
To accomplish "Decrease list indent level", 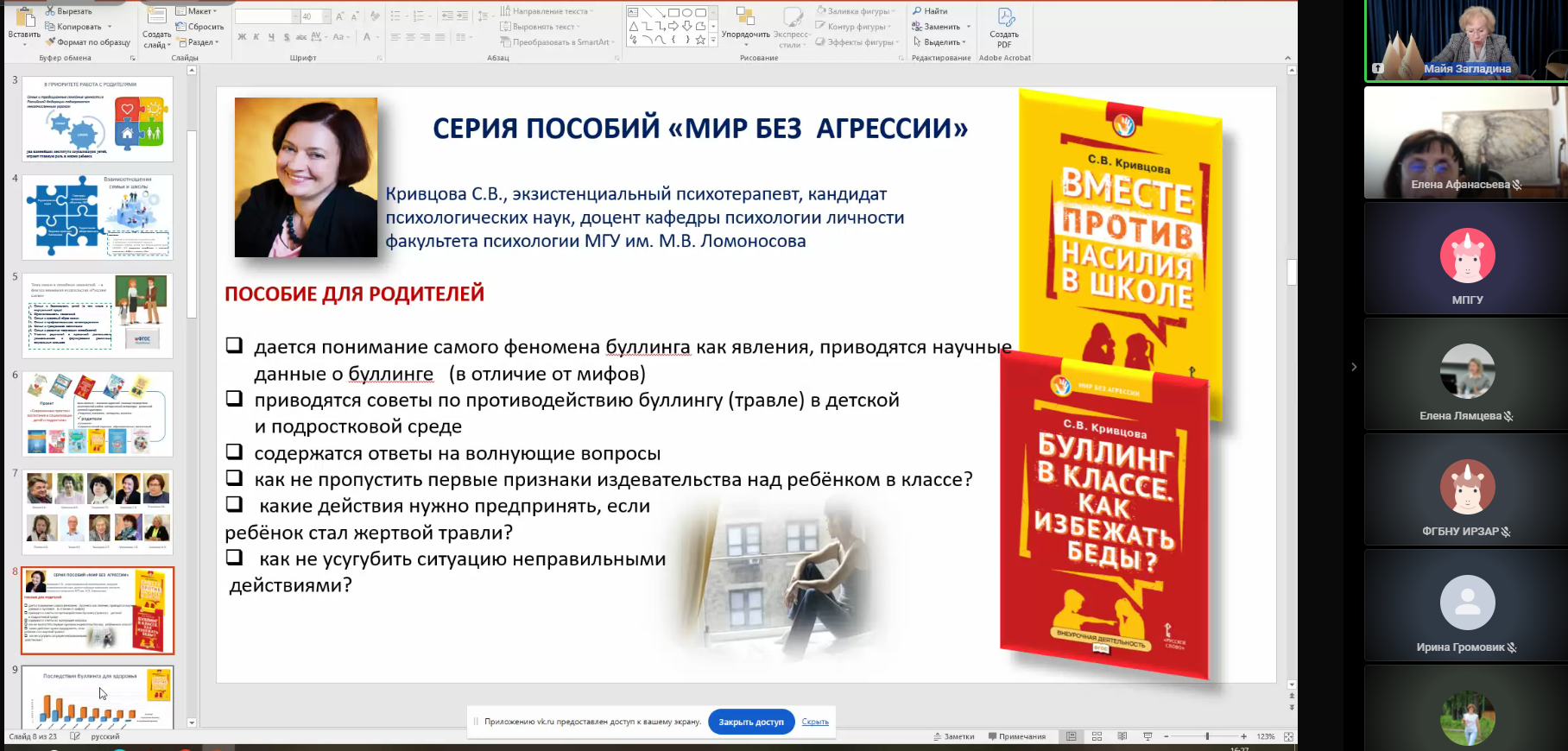I will tap(446, 16).
